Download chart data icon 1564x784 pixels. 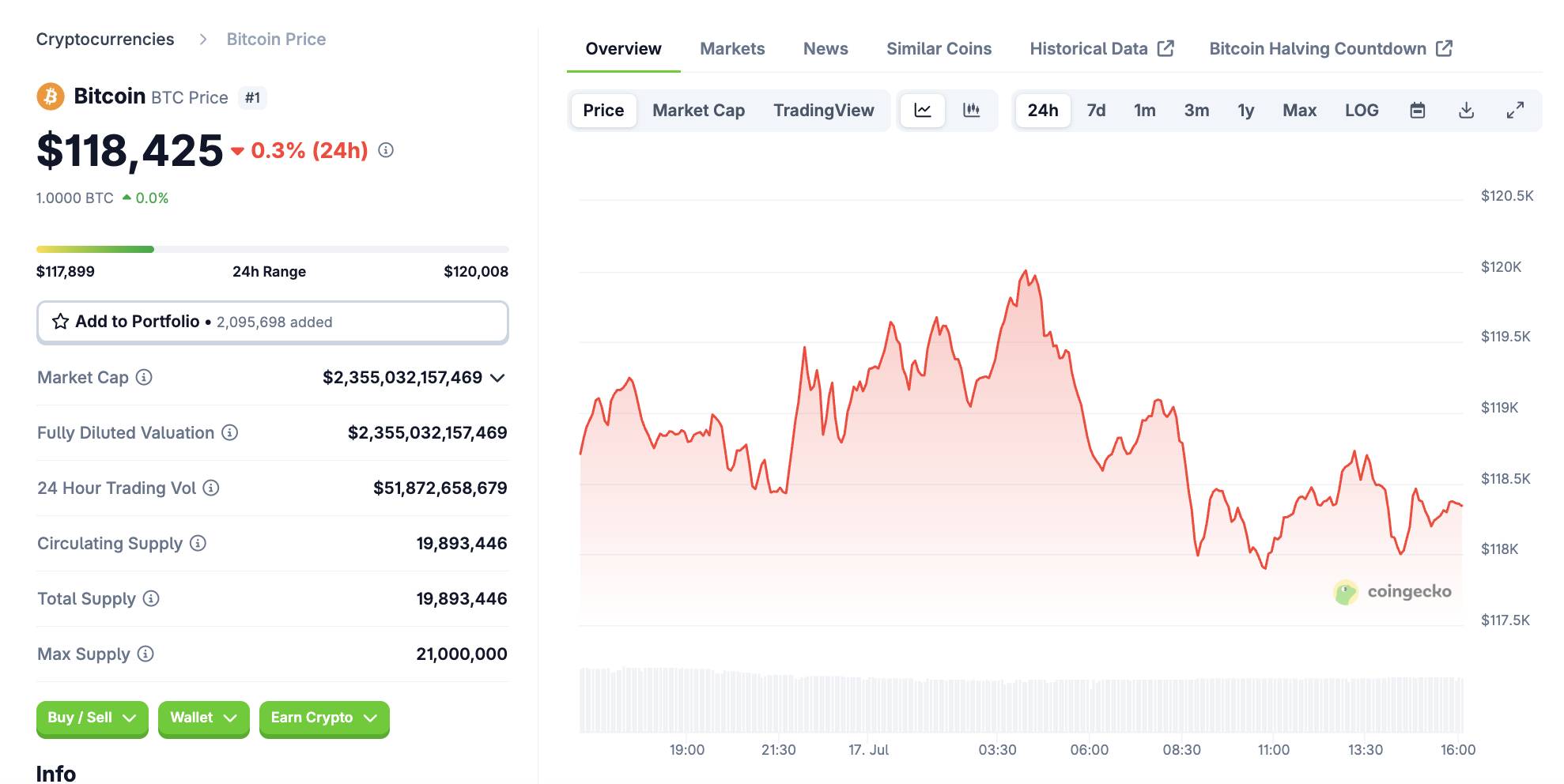pos(1466,111)
